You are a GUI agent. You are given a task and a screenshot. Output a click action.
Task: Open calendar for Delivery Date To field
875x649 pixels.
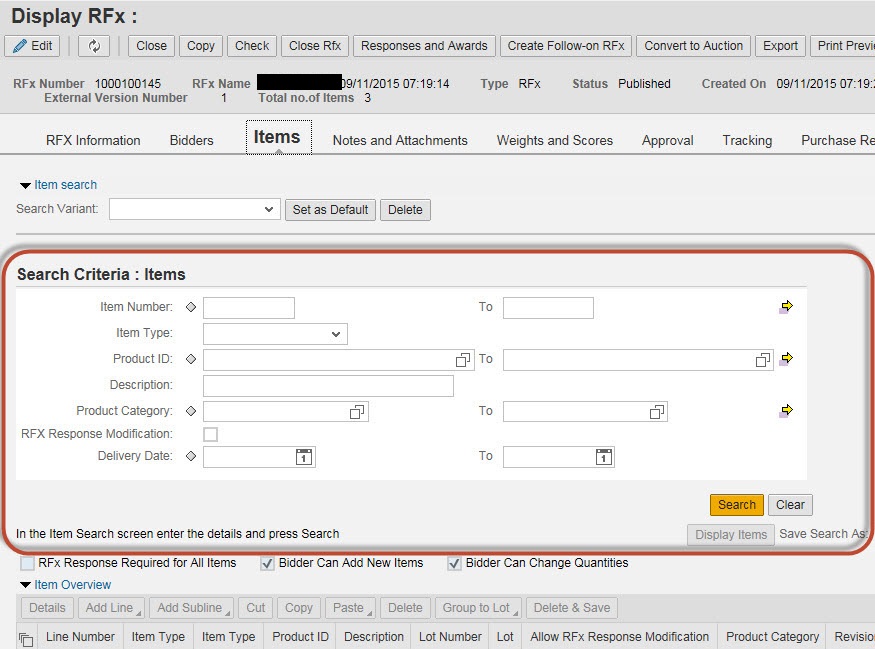pos(604,457)
